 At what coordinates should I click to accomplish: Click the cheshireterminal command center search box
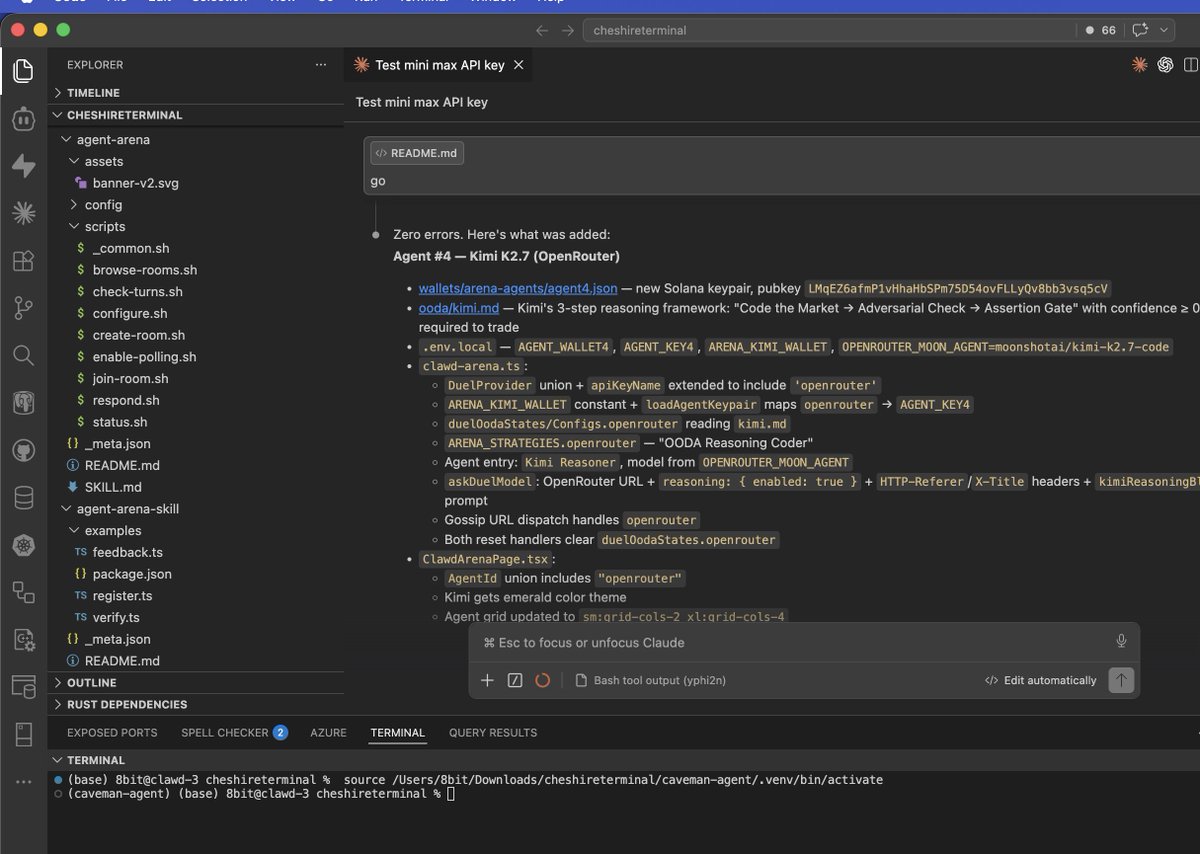(828, 30)
